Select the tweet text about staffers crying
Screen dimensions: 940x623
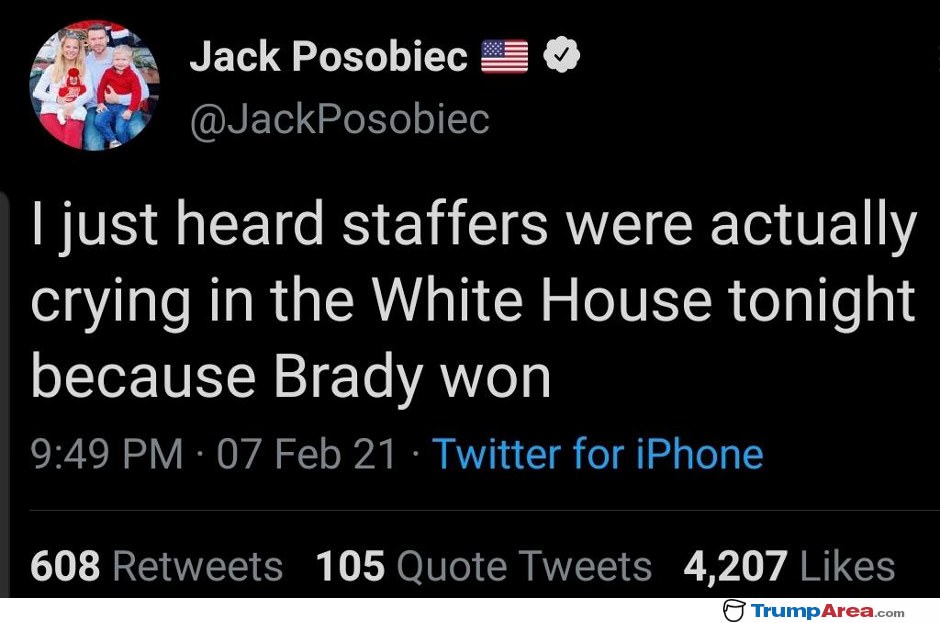tap(474, 302)
